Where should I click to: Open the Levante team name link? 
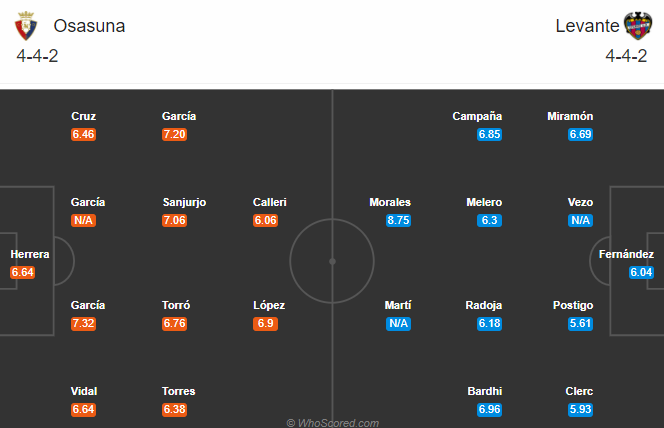click(x=587, y=26)
